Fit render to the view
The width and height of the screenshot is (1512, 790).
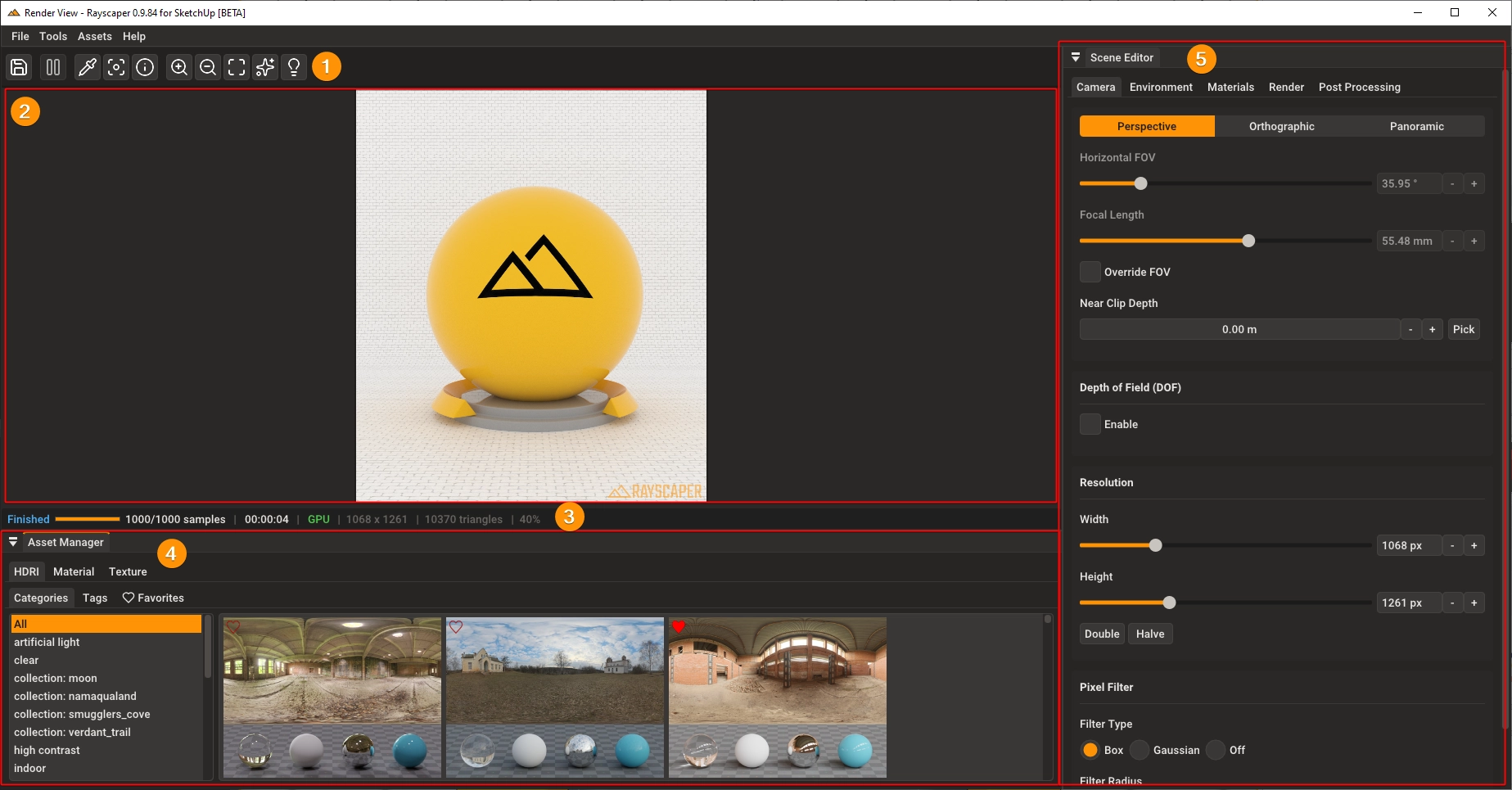237,67
